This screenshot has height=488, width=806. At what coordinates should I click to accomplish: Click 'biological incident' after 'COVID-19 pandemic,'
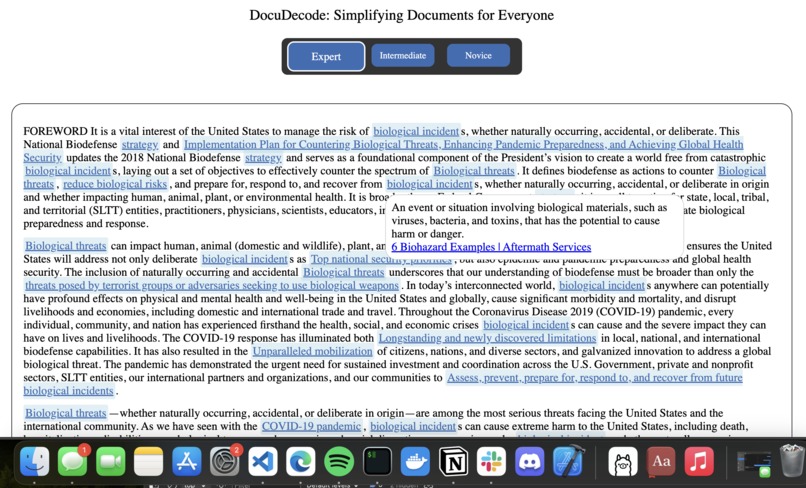click(413, 426)
